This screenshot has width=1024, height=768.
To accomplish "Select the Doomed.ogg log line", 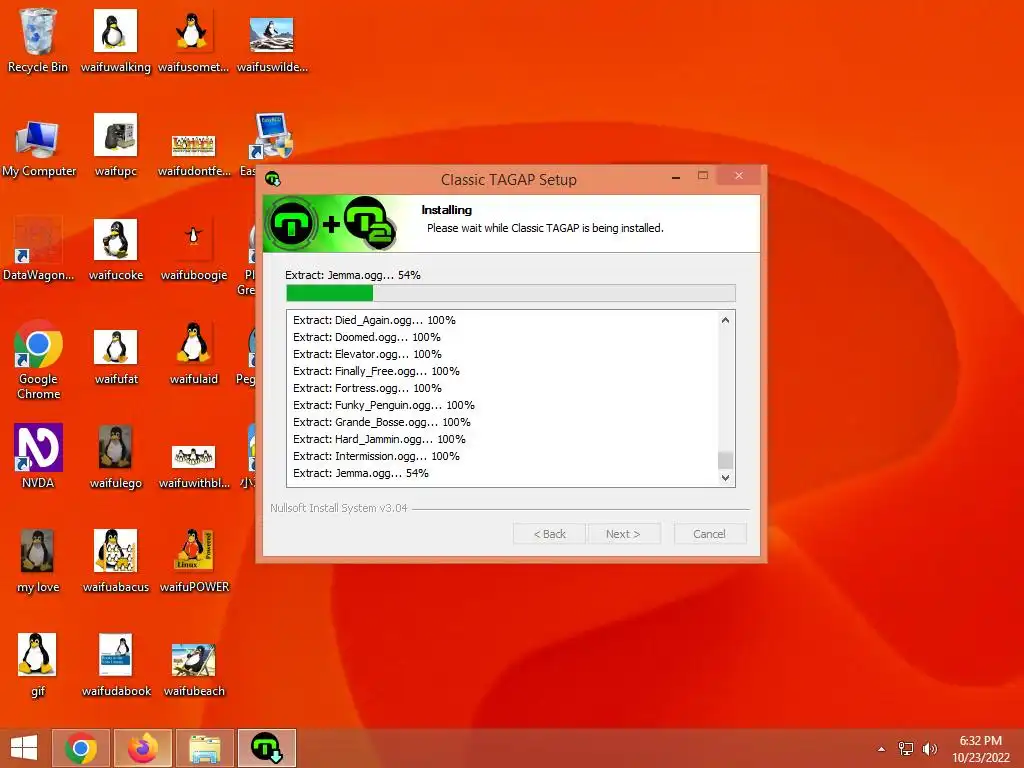I will pos(366,337).
